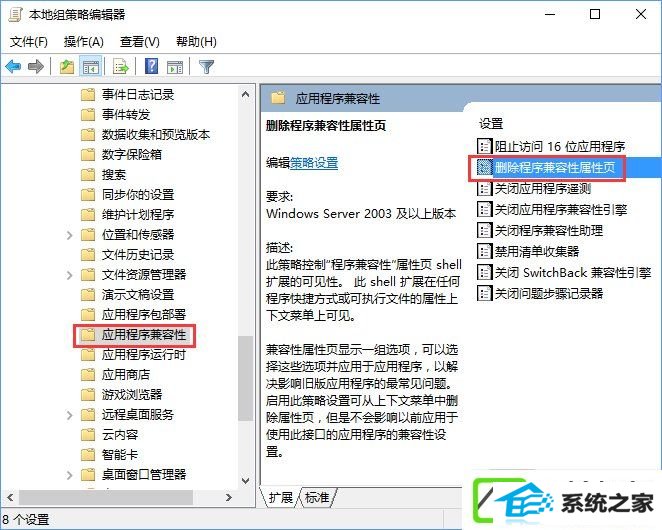
Task: Expand the 位置和传感器 tree node
Action: (x=70, y=235)
